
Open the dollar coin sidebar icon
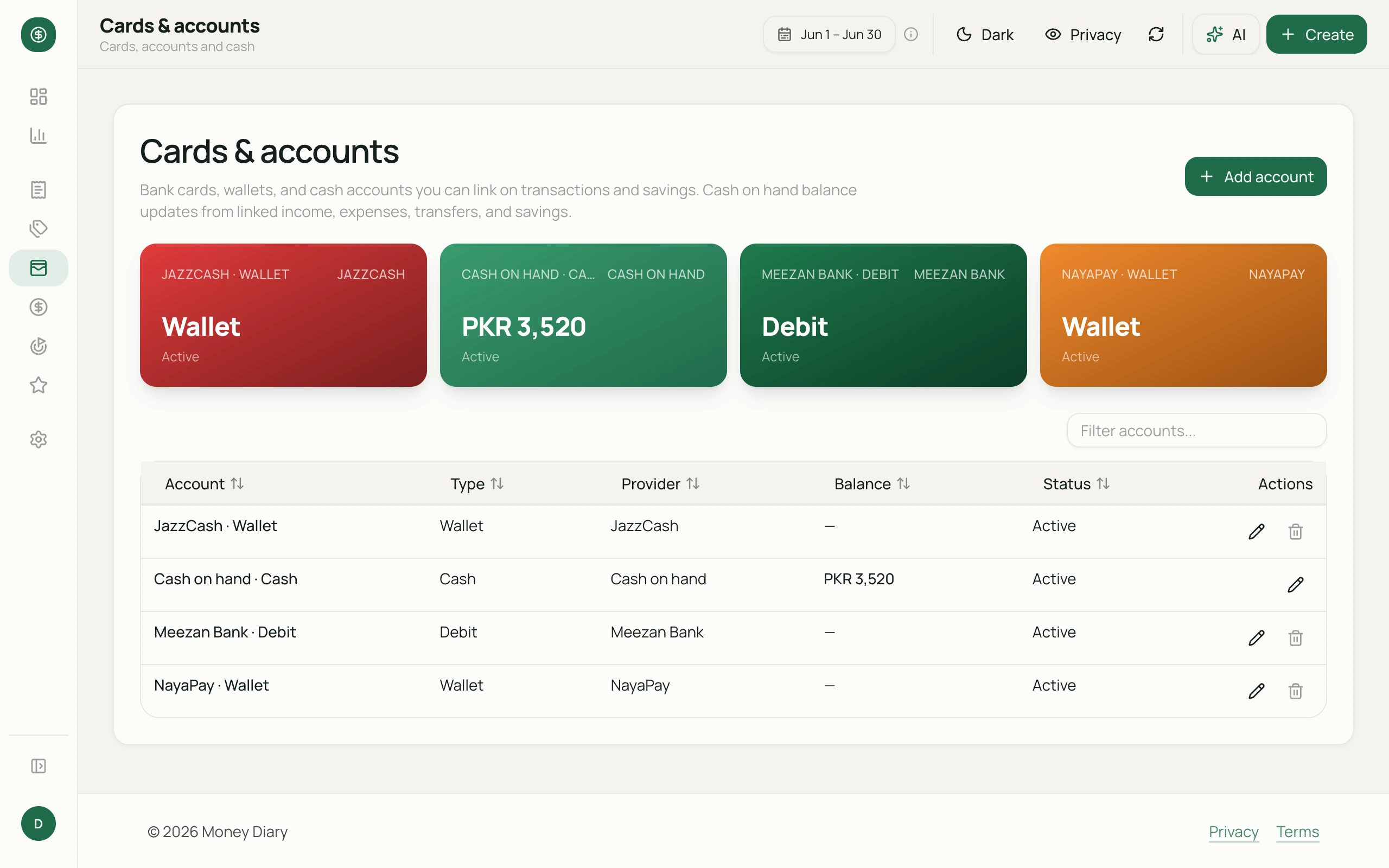39,307
